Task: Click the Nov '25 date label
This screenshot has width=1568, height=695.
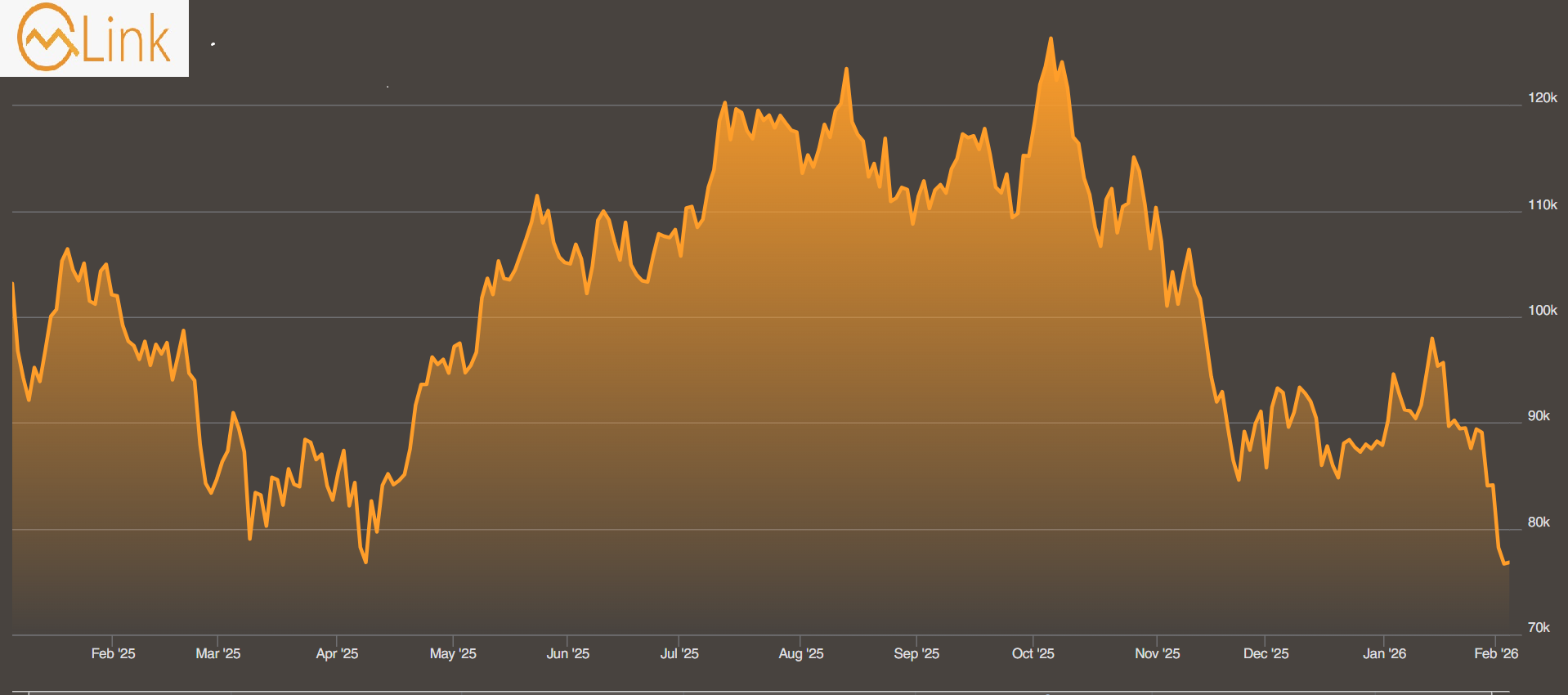Action: [1157, 653]
